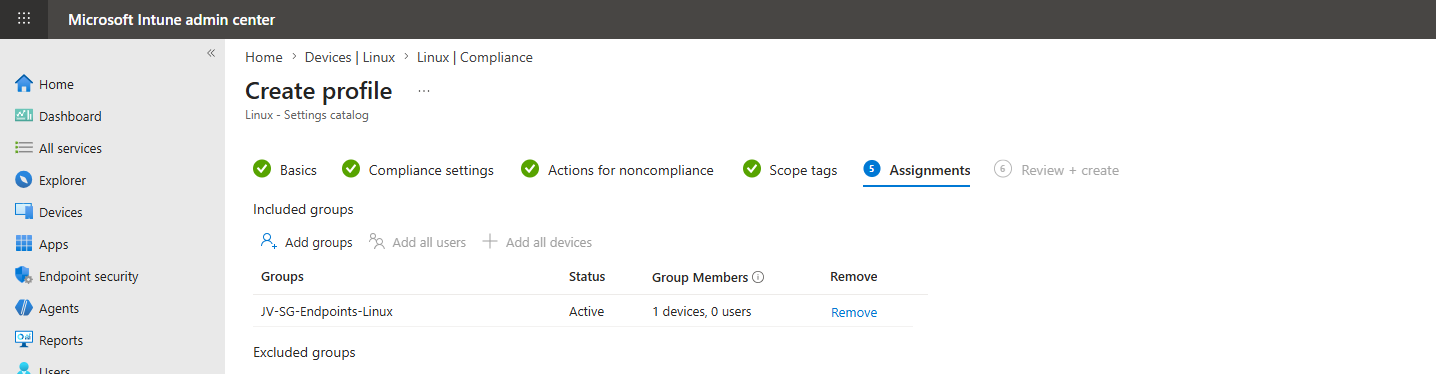
Task: Click the Home house icon in sidebar
Action: 24,84
